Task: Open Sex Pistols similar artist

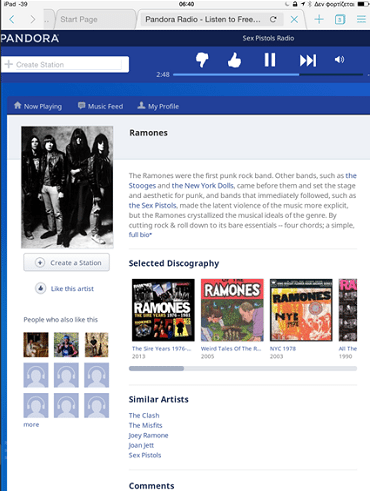Action: [145, 455]
